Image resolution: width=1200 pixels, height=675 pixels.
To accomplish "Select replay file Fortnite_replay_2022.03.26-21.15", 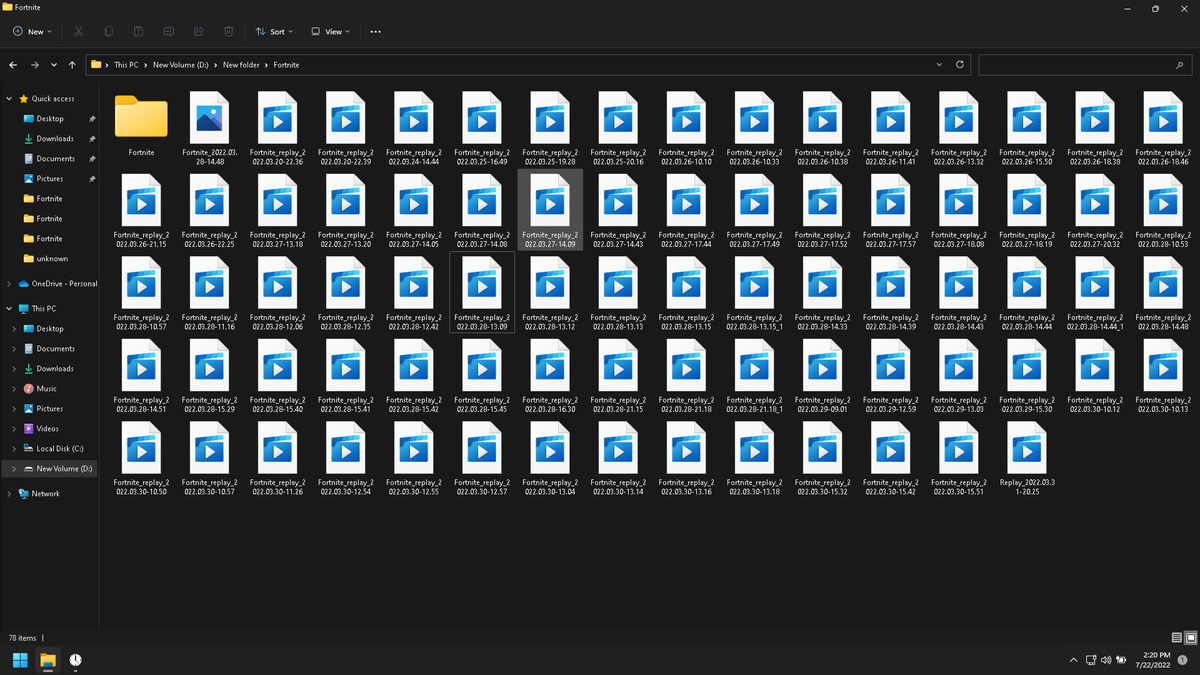I will pos(141,211).
